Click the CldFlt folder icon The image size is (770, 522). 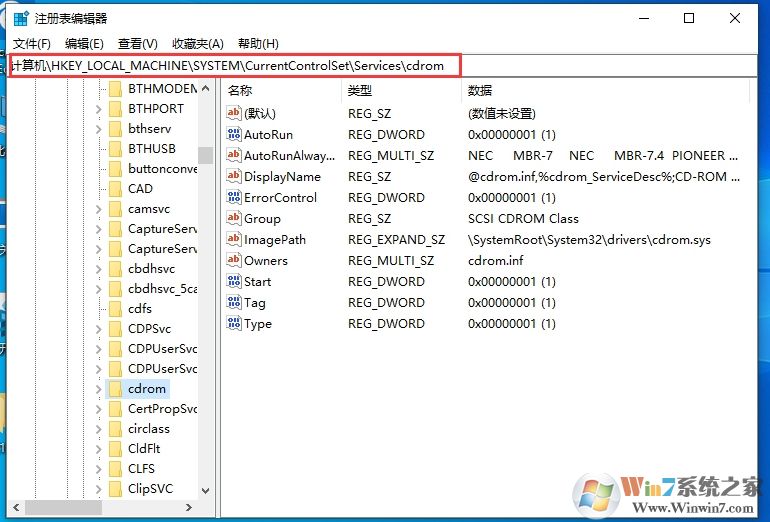pos(115,448)
